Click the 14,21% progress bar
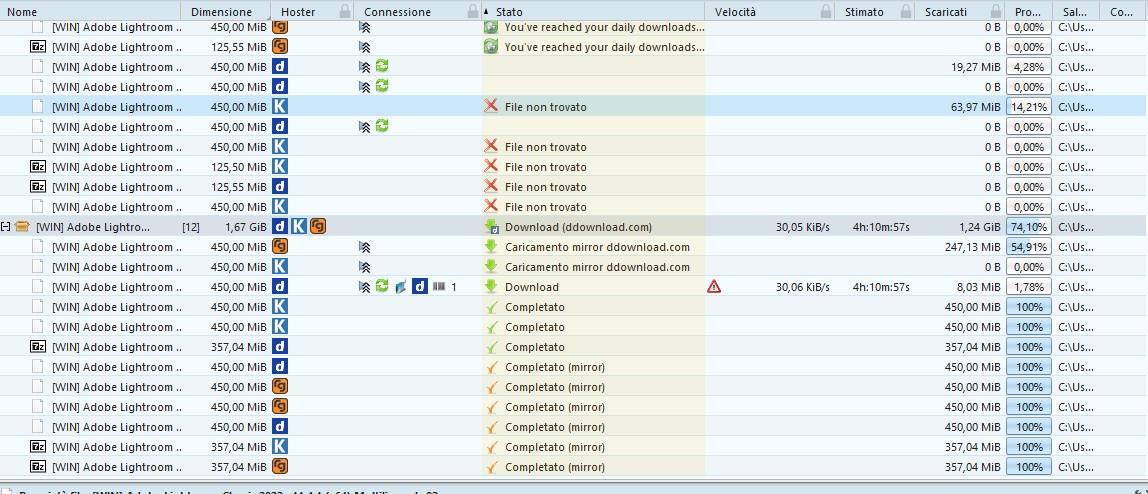Screen dimensions: 1148x494 (1029, 107)
